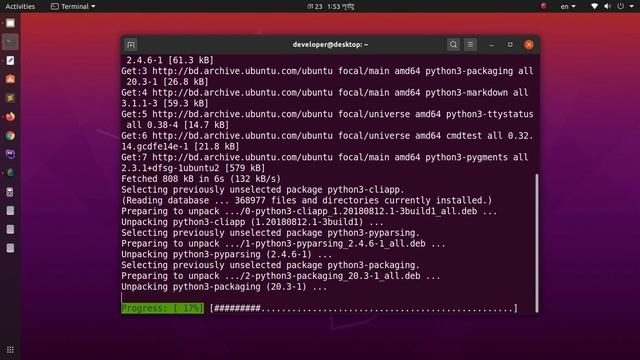The width and height of the screenshot is (640, 360).
Task: Launch Google Chrome from the dock
Action: click(10, 136)
